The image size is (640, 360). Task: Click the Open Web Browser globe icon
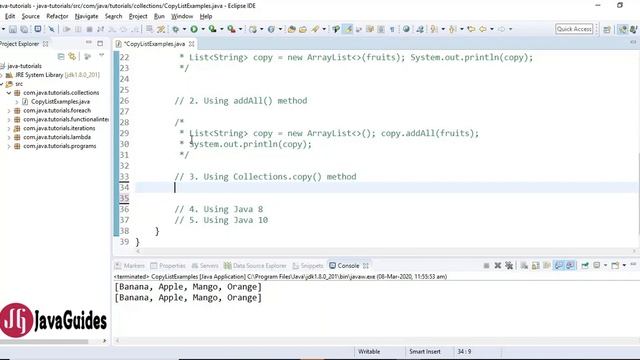406,29
